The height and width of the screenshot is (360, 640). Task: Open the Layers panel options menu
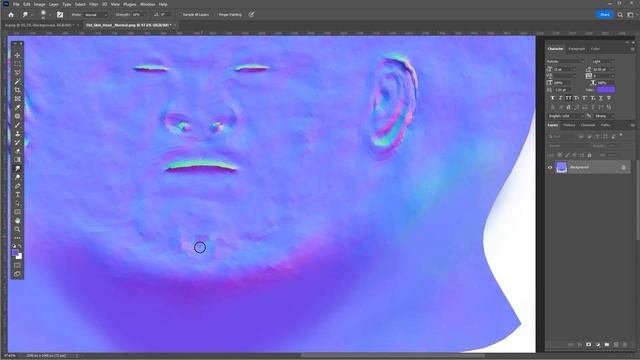coord(632,125)
